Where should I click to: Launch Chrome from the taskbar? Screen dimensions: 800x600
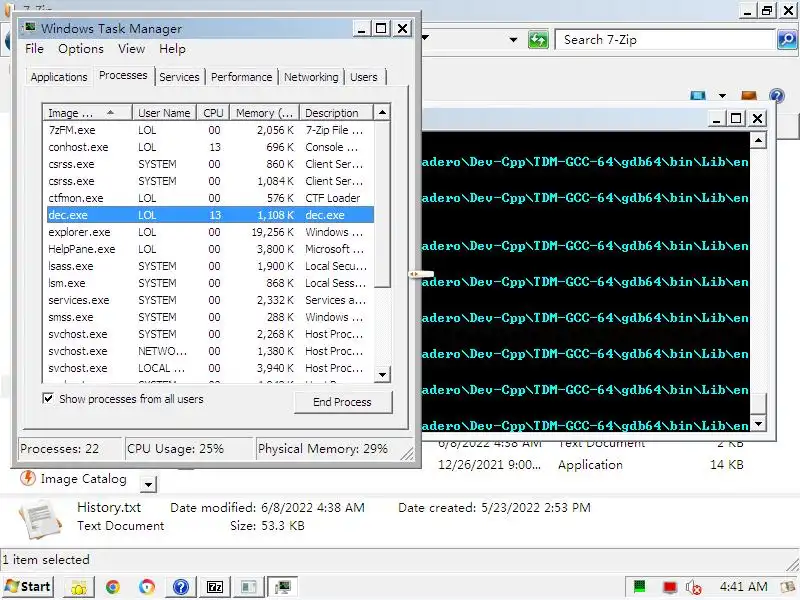(x=113, y=587)
